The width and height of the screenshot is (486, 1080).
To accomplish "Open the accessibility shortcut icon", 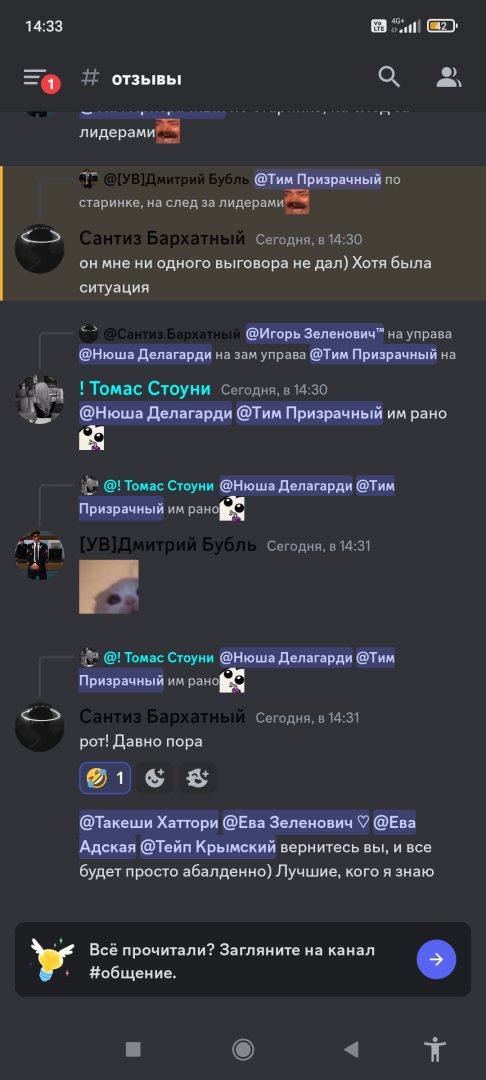I will pos(435,1049).
